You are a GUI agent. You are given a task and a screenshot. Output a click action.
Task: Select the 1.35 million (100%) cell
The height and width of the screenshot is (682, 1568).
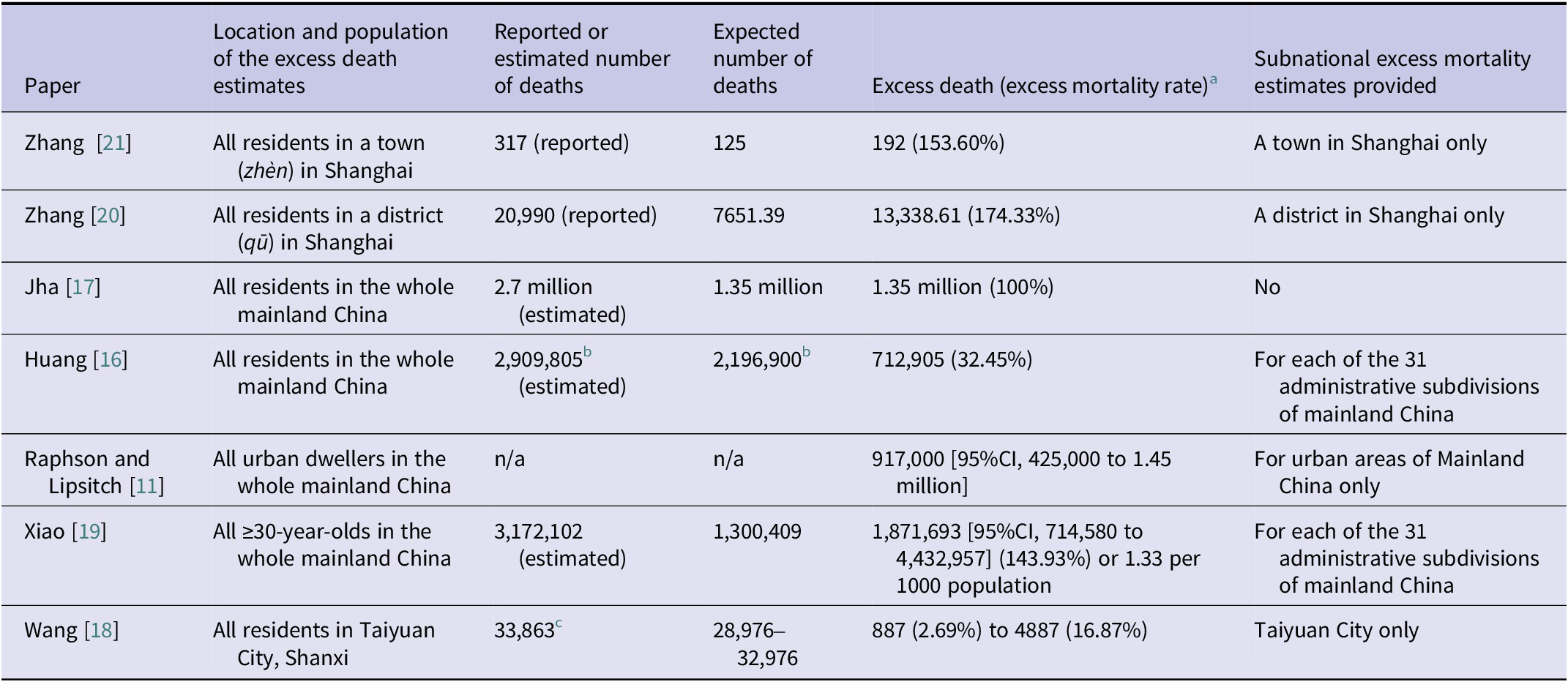pyautogui.click(x=962, y=287)
